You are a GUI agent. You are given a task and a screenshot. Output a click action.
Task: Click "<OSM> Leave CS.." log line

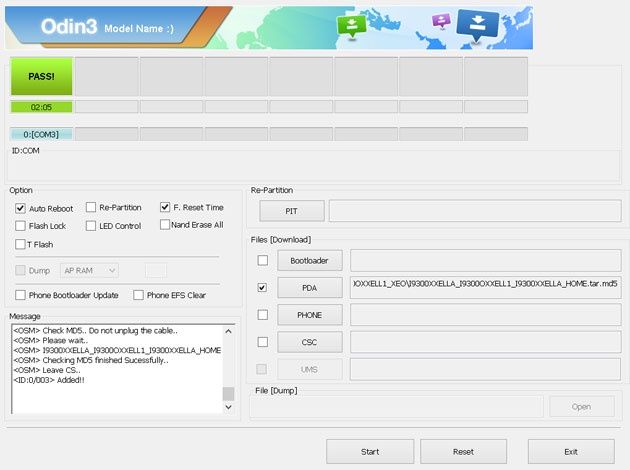[47, 370]
